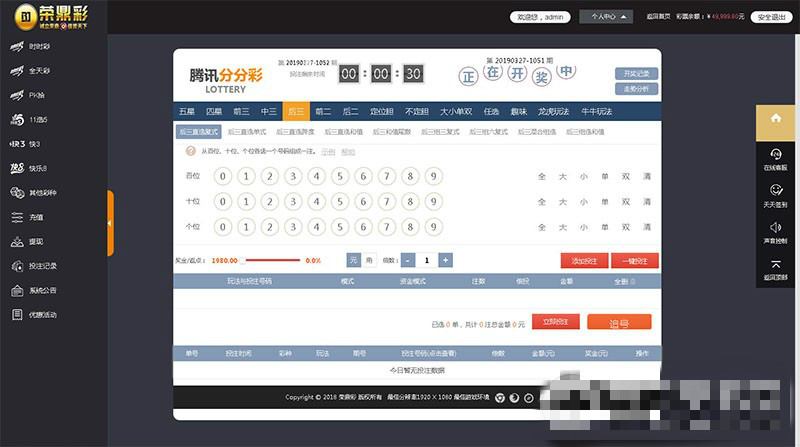Select number 9 in 百位 row
The height and width of the screenshot is (447, 800).
tap(433, 176)
